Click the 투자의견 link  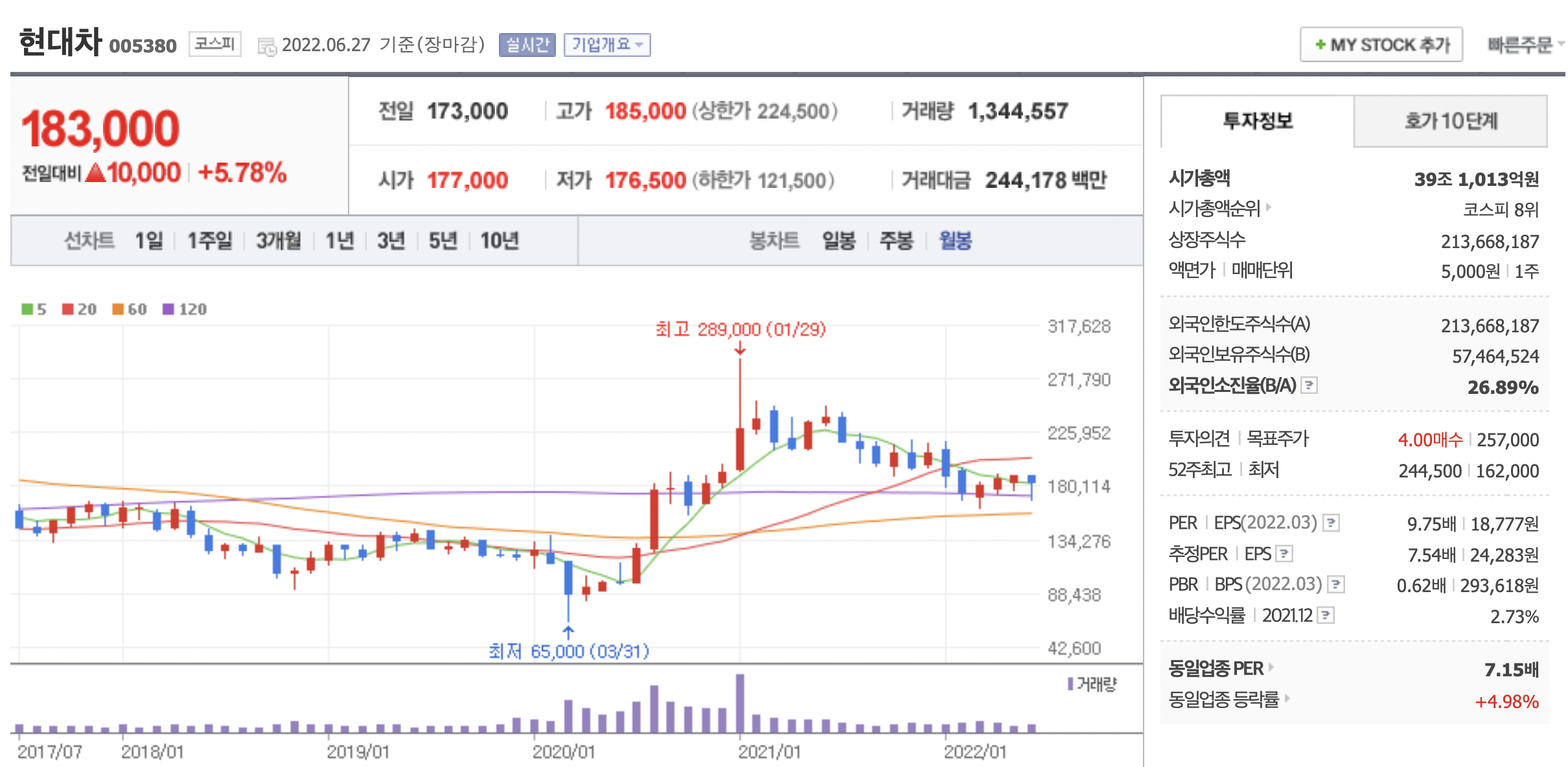pos(1199,439)
